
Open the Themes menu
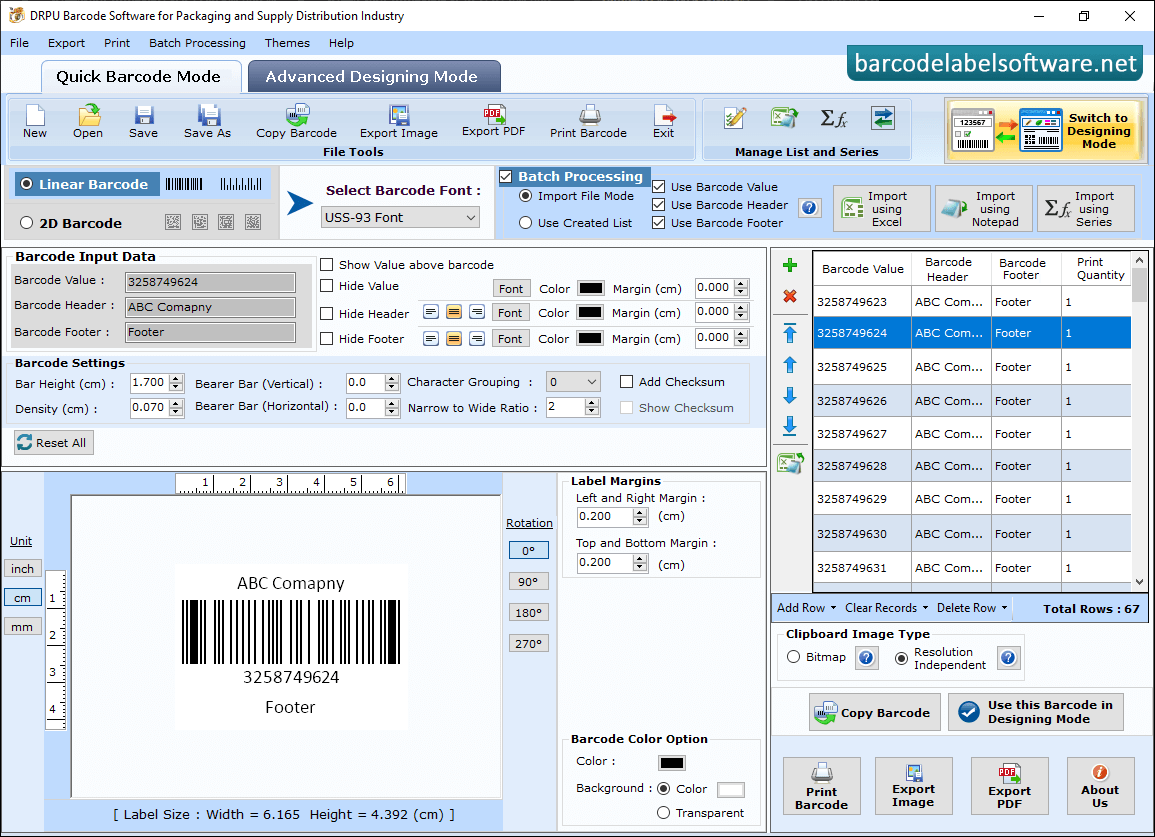[287, 43]
